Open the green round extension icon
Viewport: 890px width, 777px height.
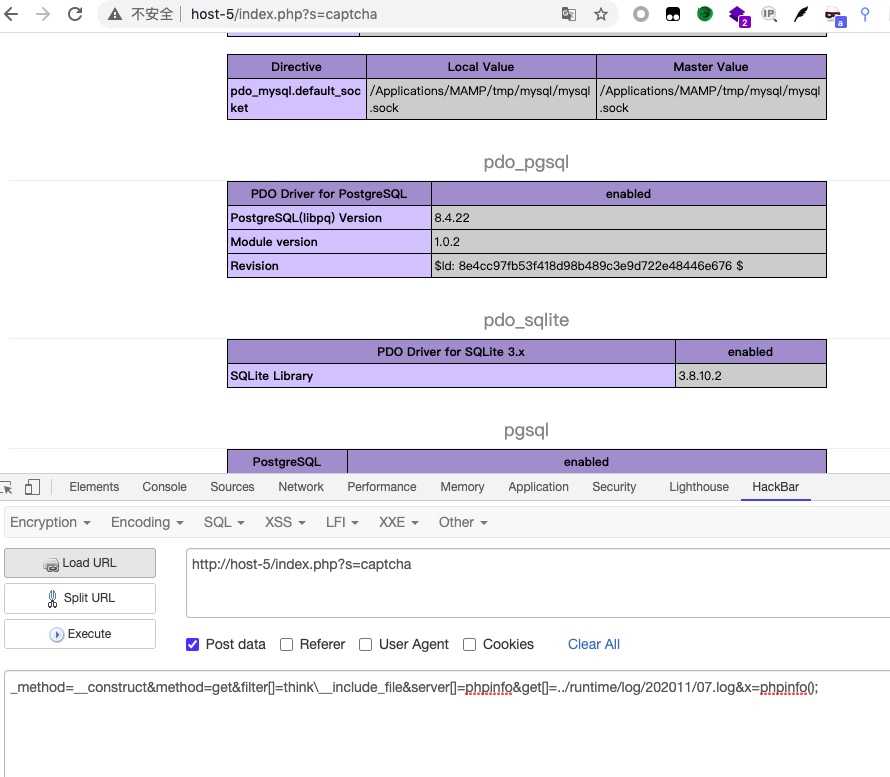coord(704,14)
